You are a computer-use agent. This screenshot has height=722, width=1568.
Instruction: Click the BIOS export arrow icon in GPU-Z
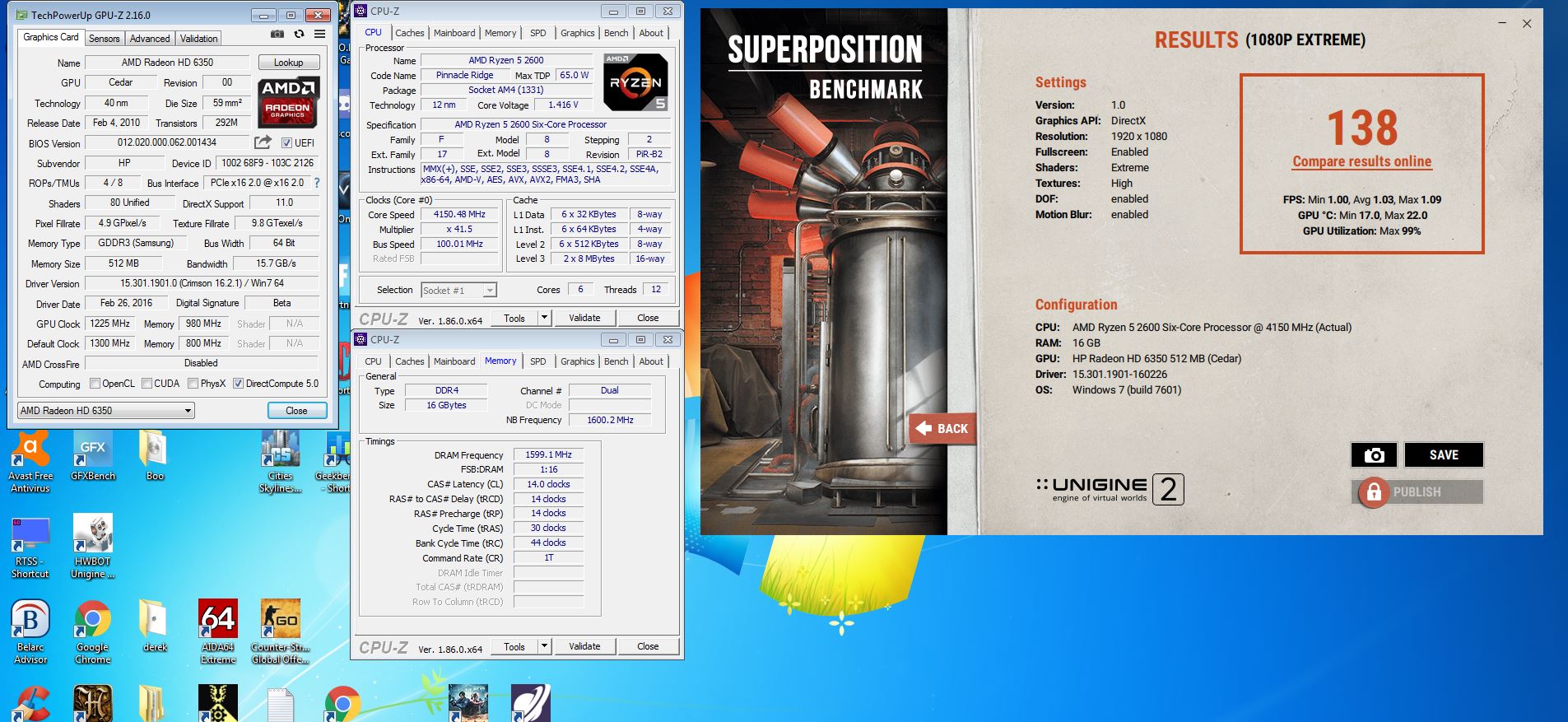(x=263, y=142)
